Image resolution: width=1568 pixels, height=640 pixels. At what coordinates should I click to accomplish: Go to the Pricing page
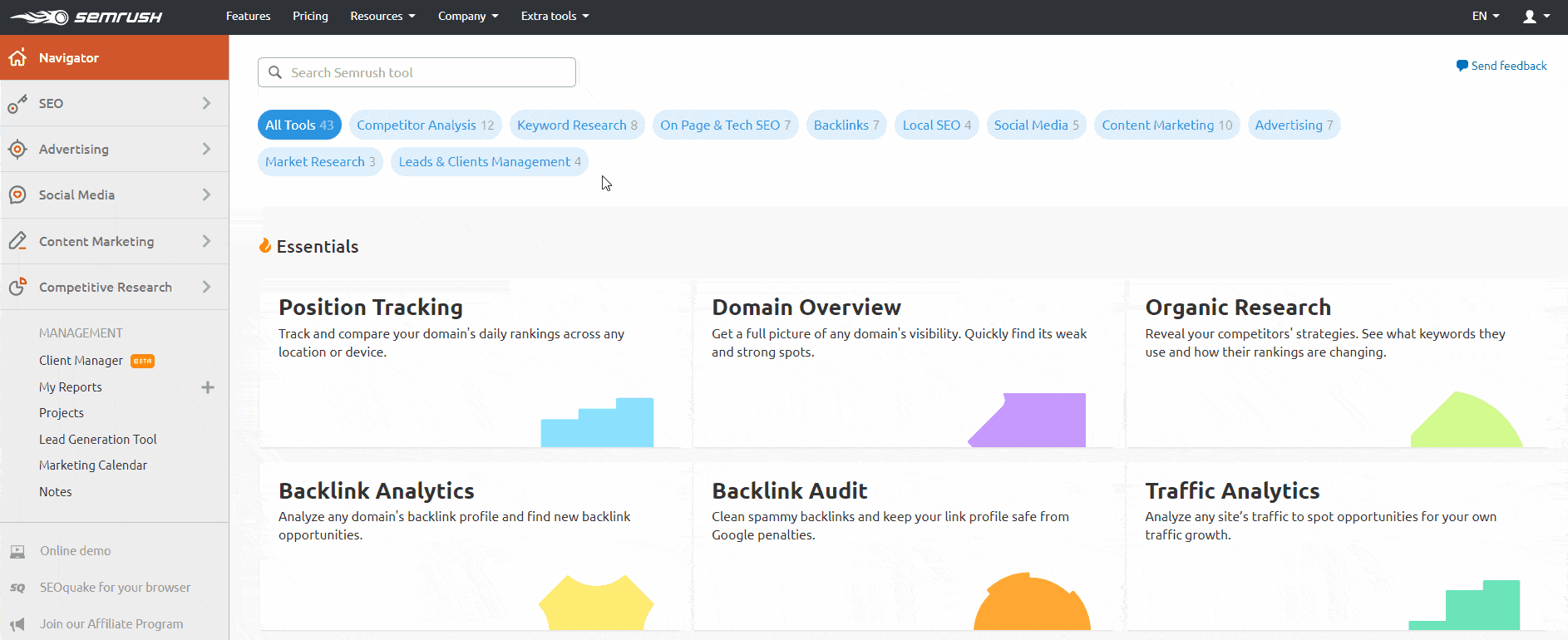tap(310, 17)
